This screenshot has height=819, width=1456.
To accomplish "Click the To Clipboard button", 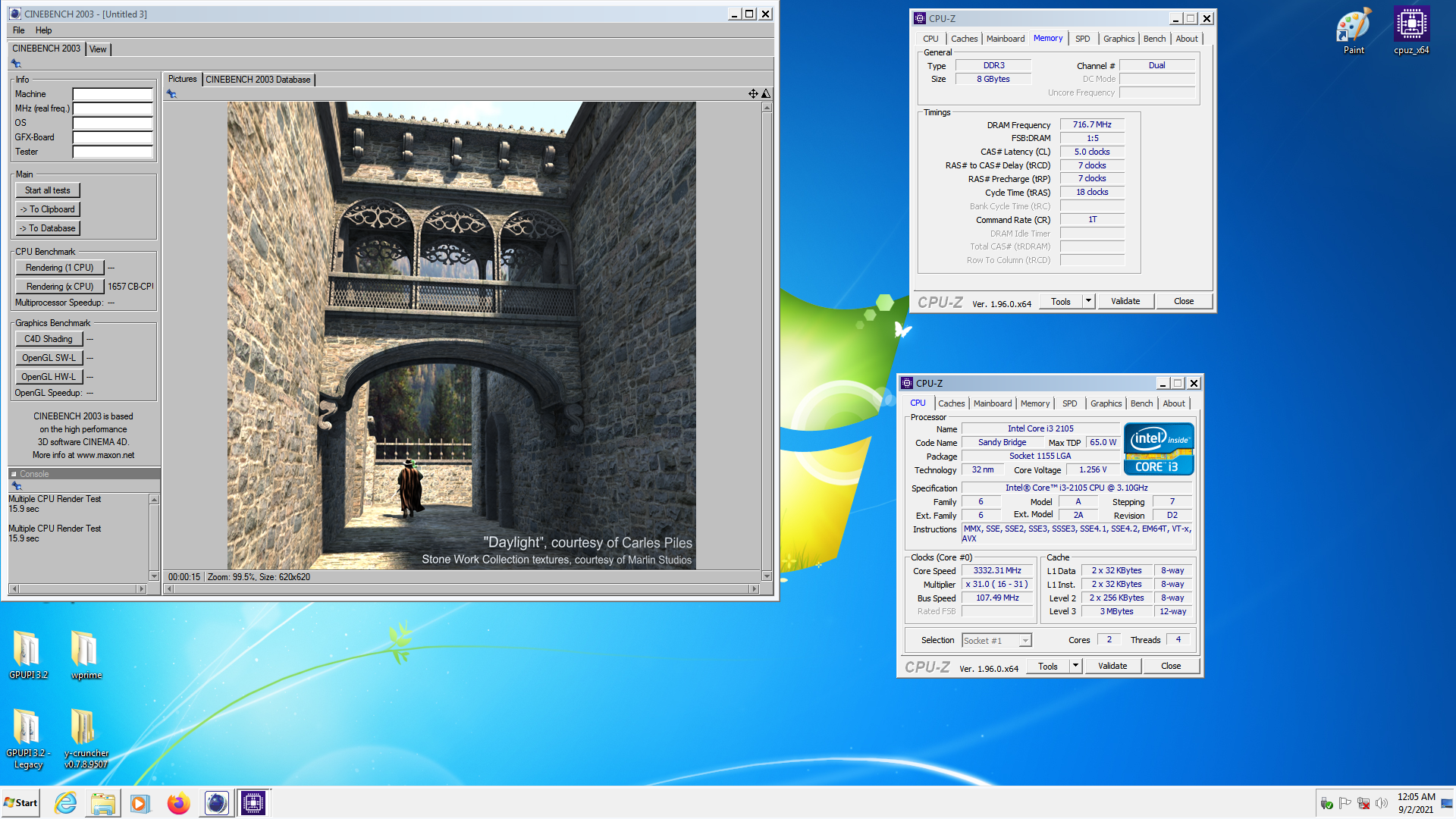I will pos(48,209).
